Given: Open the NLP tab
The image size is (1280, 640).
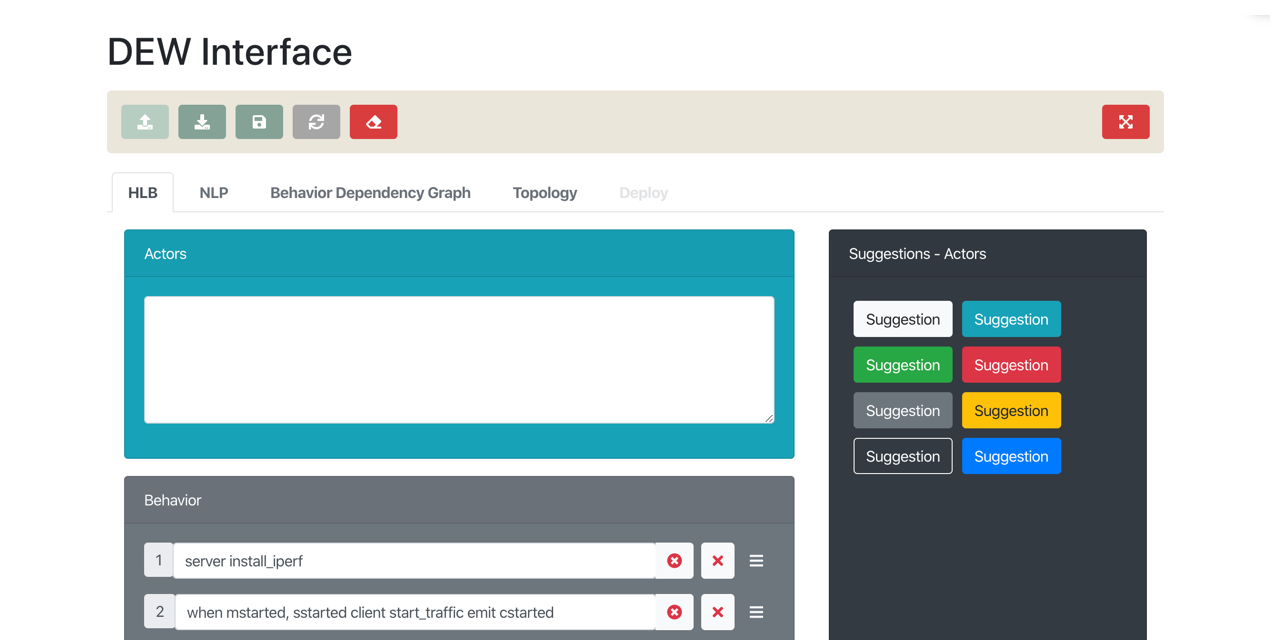Looking at the screenshot, I should coord(214,193).
